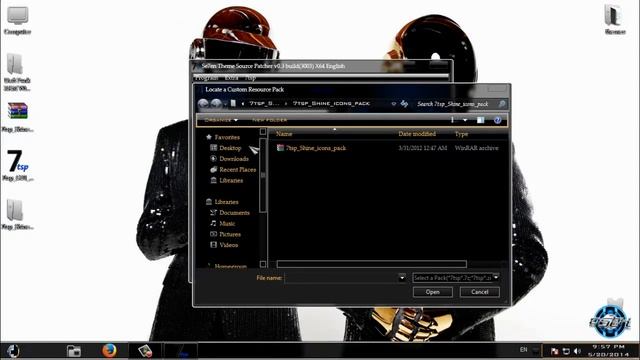Click the network tray icon
640x360 pixels.
tap(566, 351)
